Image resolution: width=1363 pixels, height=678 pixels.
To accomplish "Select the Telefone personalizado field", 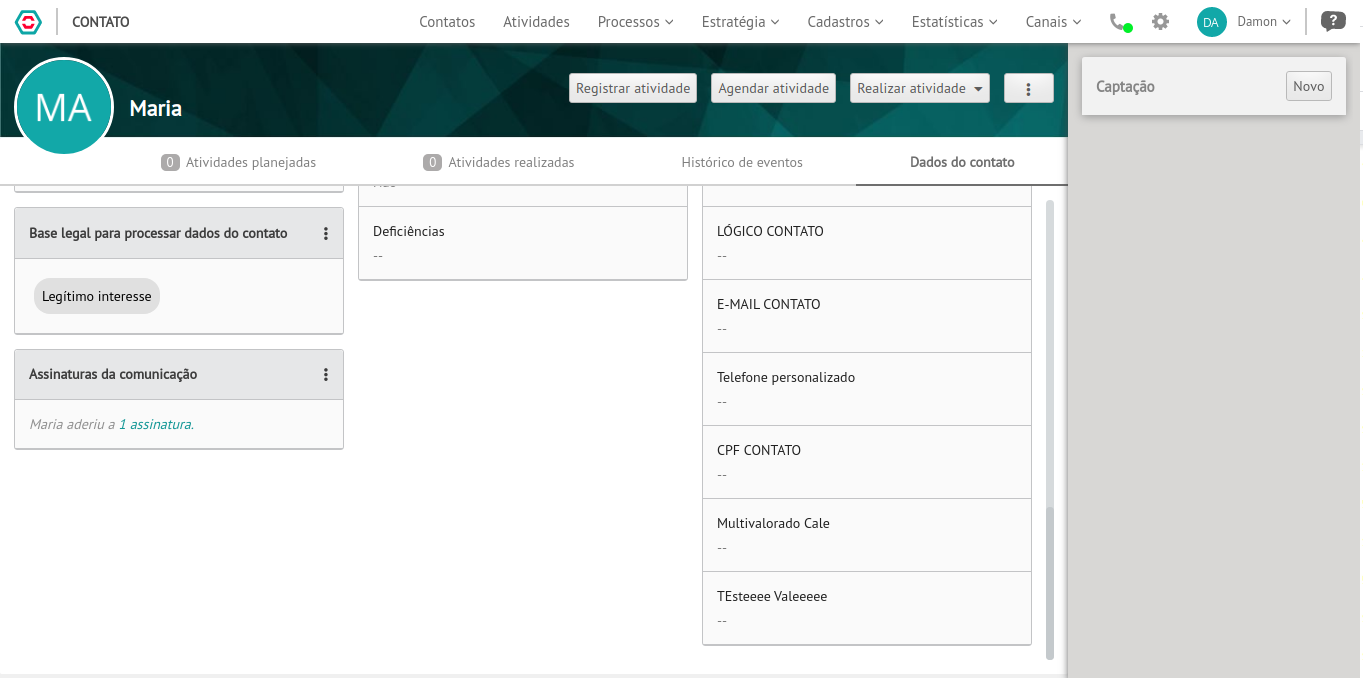I will [867, 389].
